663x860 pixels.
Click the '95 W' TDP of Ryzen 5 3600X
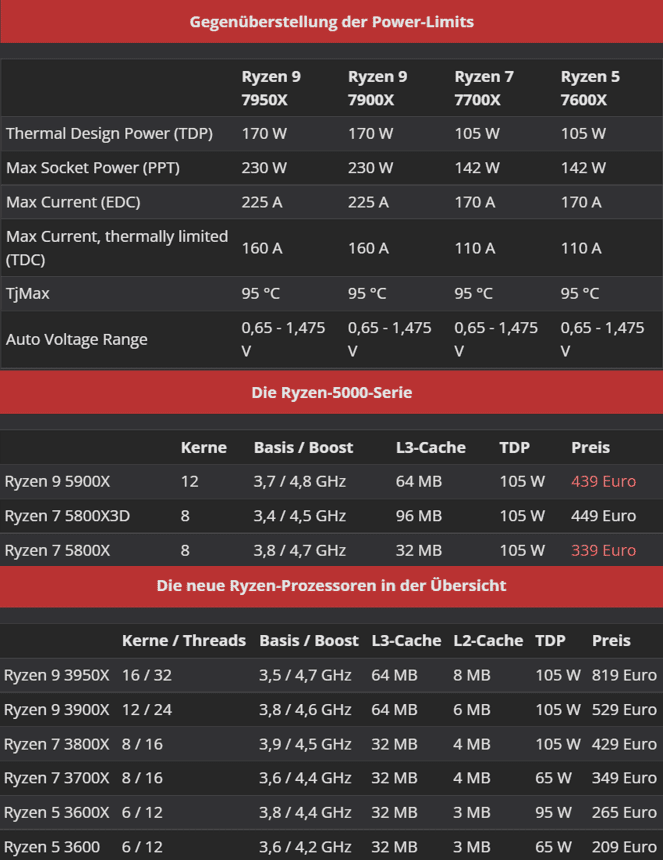(553, 813)
